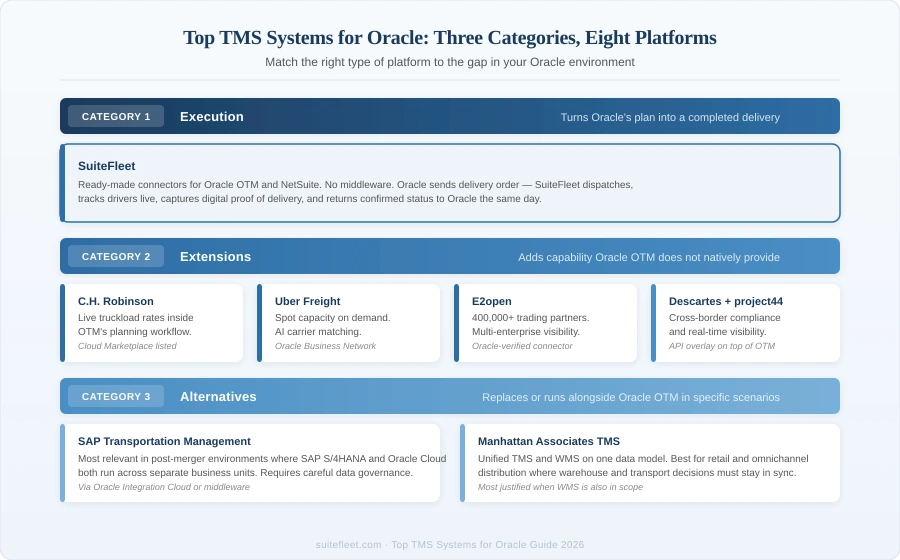
Task: Click 'Most relevant in post-merger environments' text
Action: point(262,465)
